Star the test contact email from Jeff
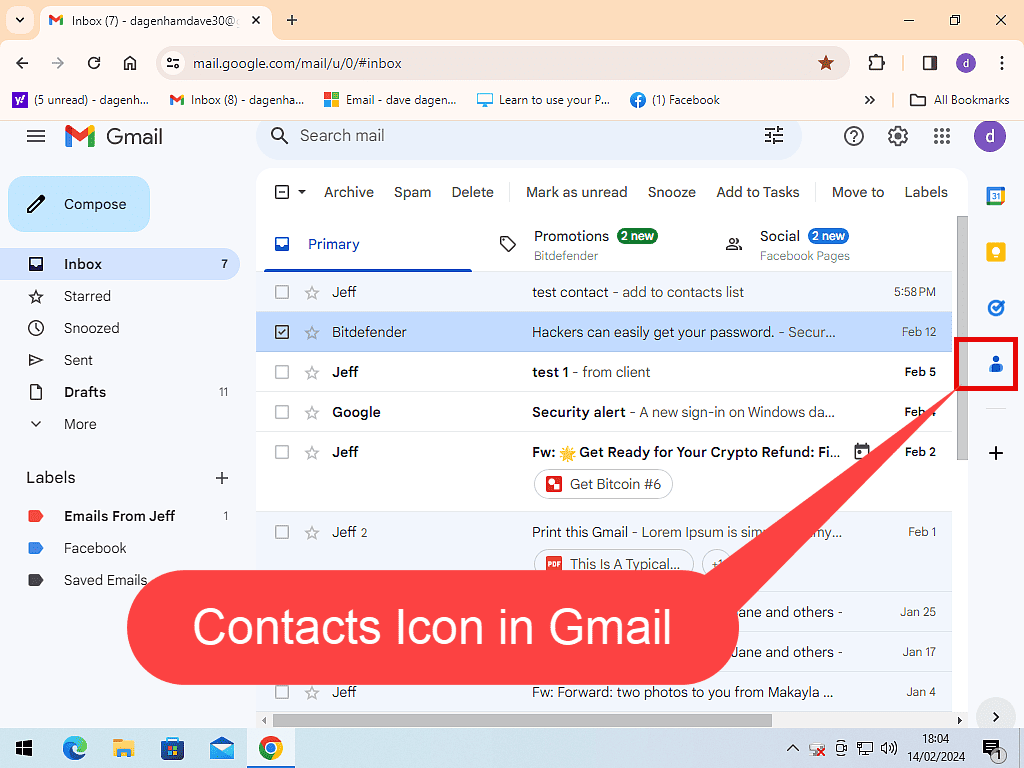The image size is (1024, 768). coord(312,292)
